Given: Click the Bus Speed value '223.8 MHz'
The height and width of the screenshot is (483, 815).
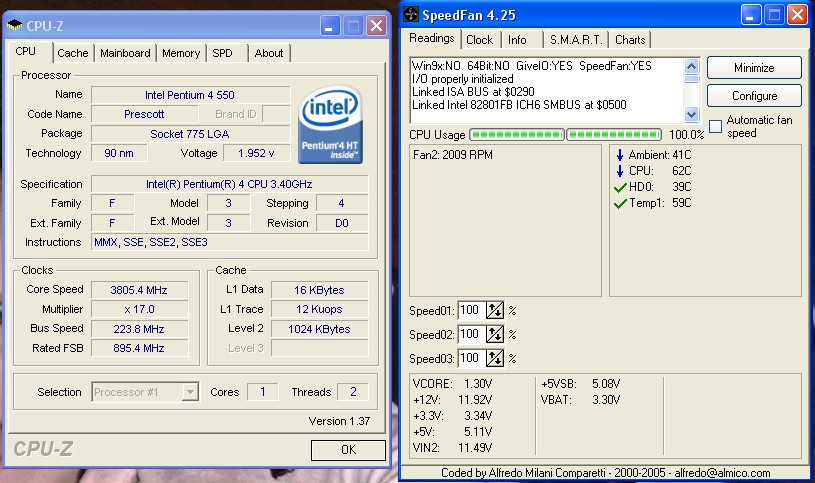Looking at the screenshot, I should [139, 329].
